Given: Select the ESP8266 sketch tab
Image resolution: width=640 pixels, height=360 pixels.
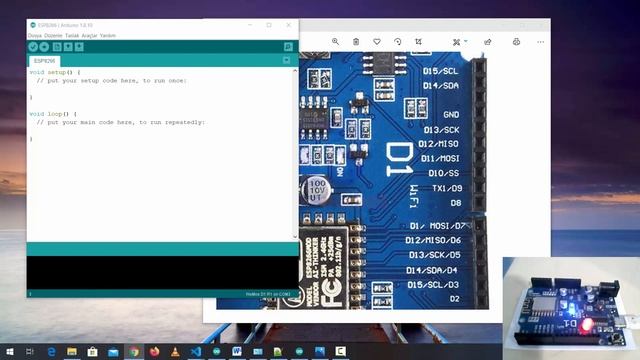Looking at the screenshot, I should point(44,61).
